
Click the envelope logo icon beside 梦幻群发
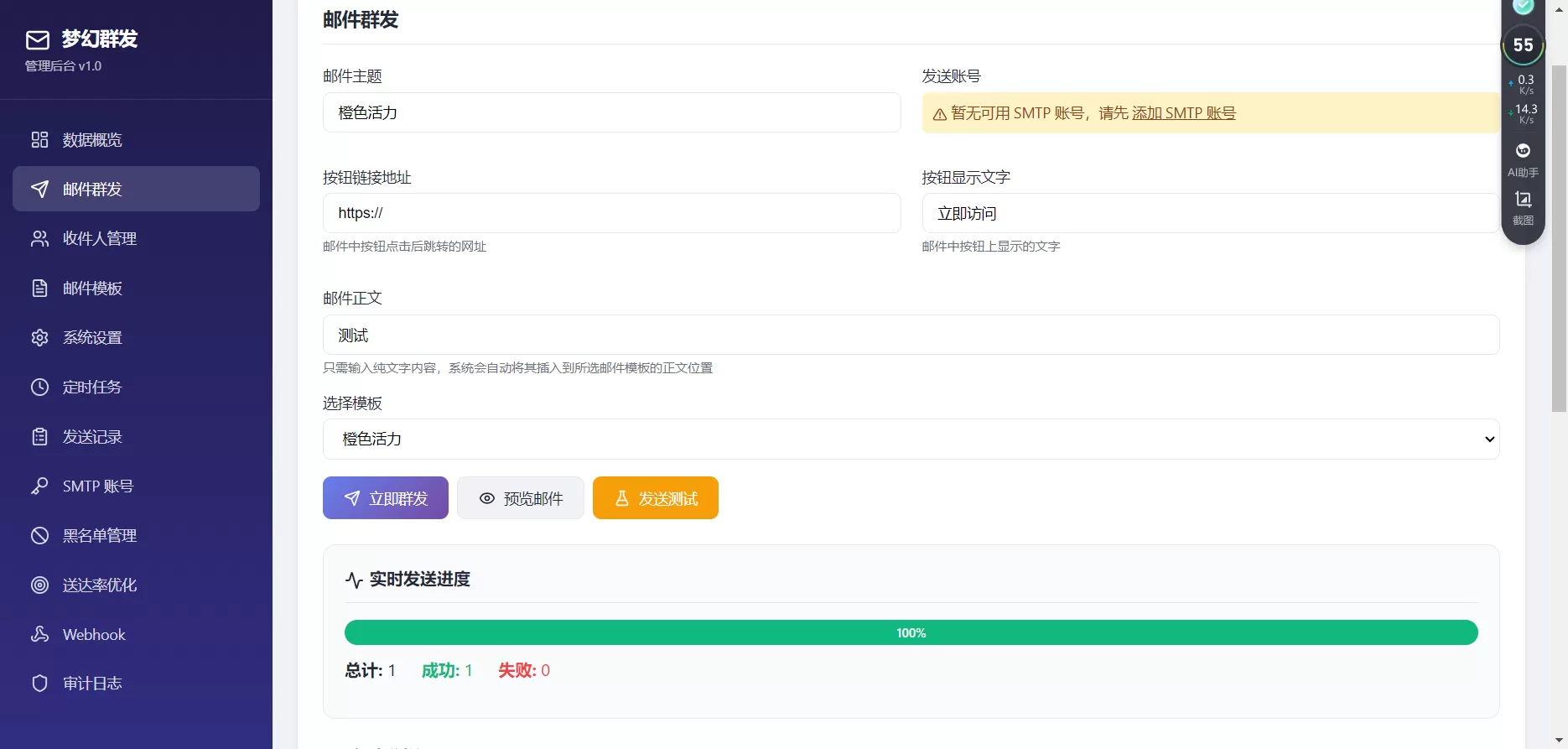38,39
